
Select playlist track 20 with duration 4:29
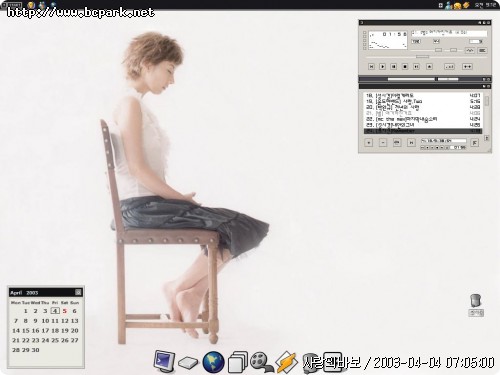[x=423, y=107]
